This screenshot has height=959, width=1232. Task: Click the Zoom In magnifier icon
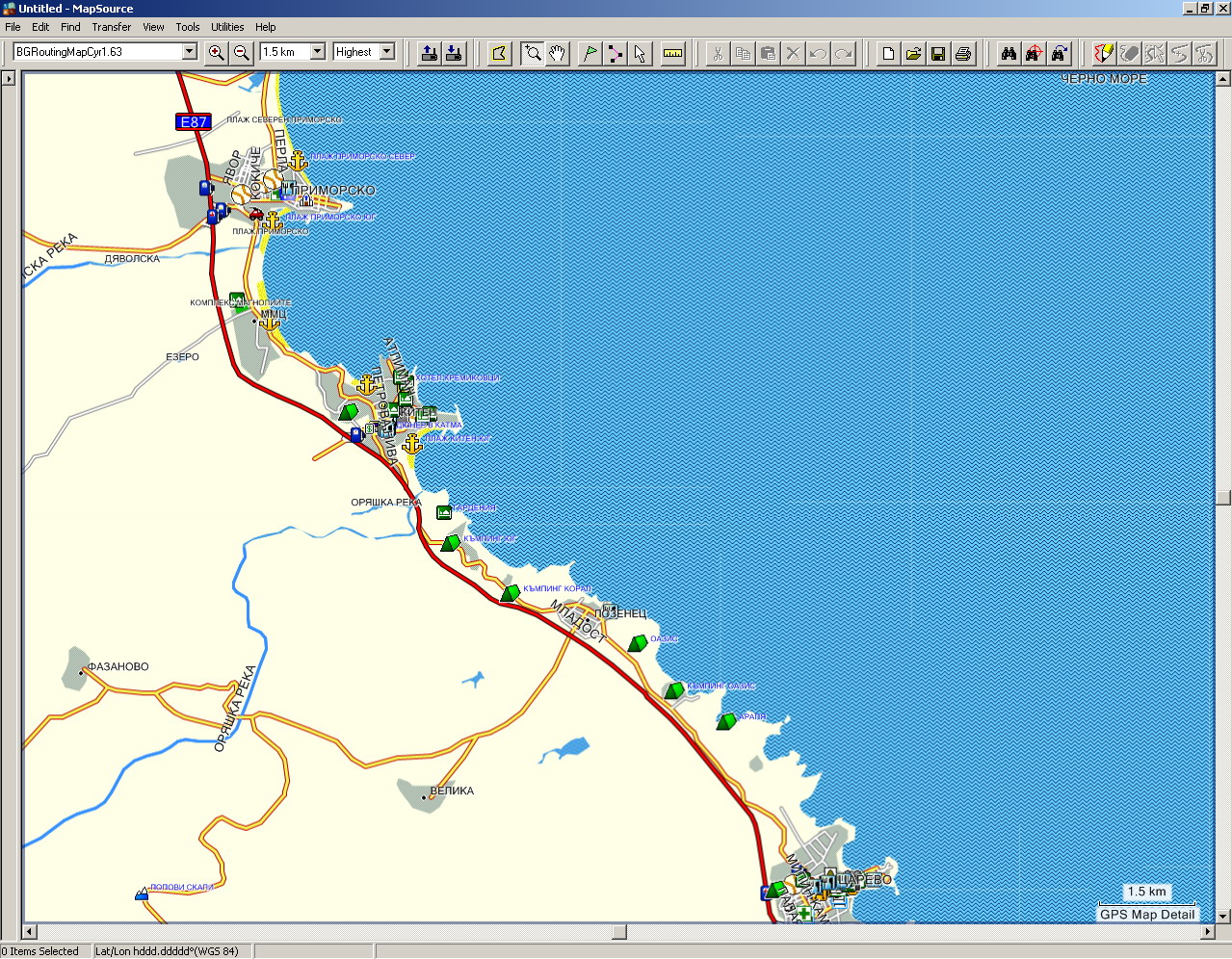click(217, 53)
